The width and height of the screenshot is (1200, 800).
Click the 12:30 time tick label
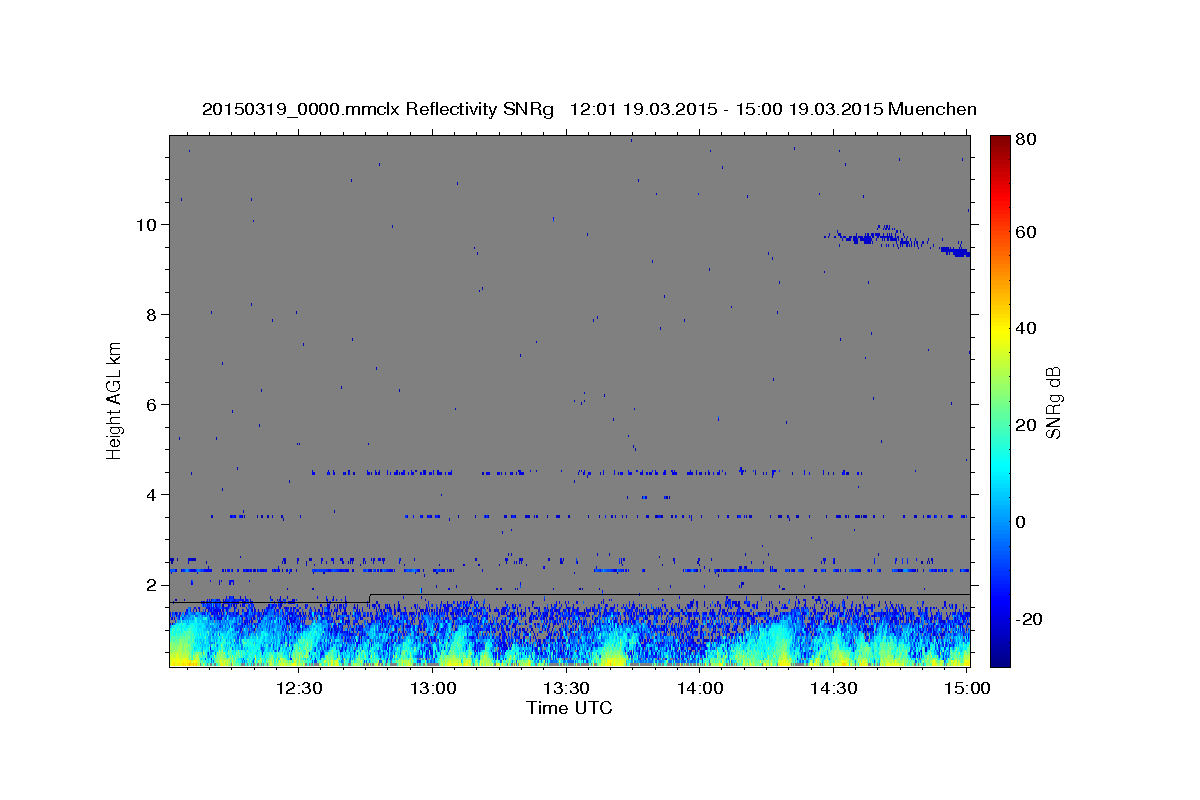pyautogui.click(x=299, y=688)
